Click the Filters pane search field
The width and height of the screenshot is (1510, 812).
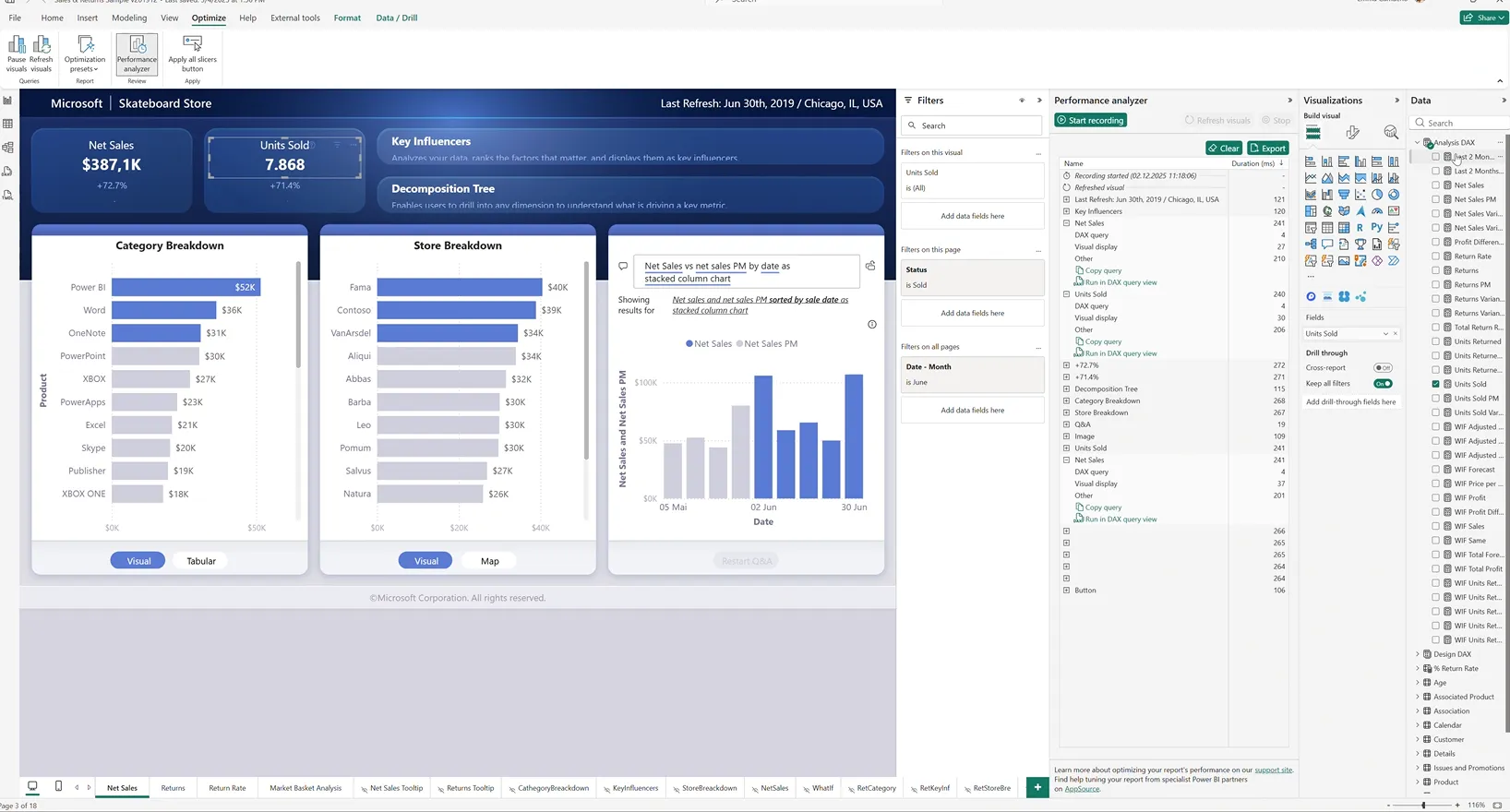pos(973,125)
